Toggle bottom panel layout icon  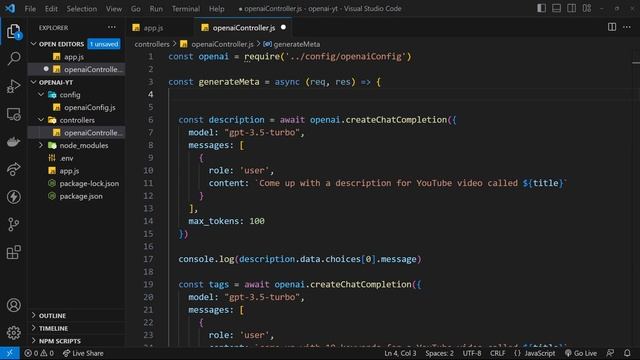(556, 8)
